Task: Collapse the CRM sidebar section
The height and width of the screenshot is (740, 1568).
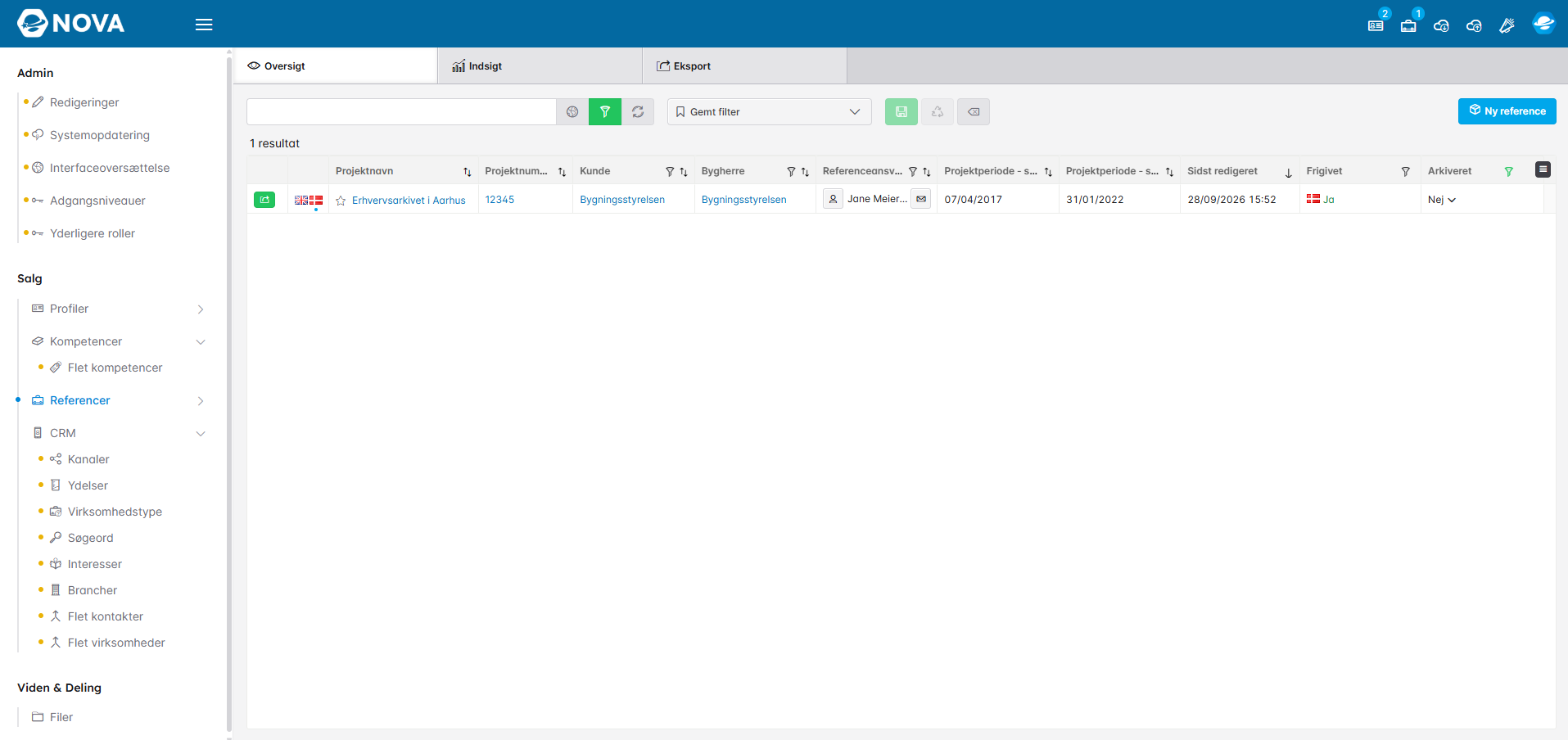Action: point(201,434)
